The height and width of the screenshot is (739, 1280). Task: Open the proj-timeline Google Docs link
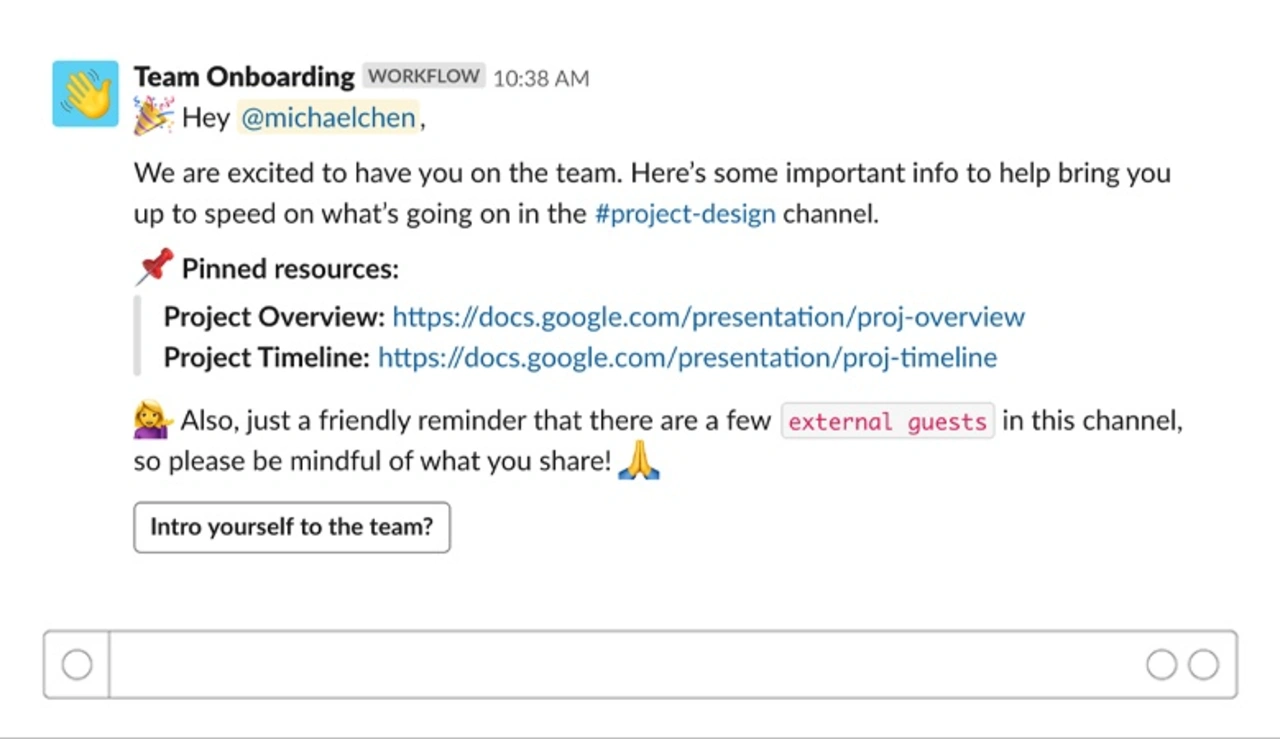[x=687, y=357]
